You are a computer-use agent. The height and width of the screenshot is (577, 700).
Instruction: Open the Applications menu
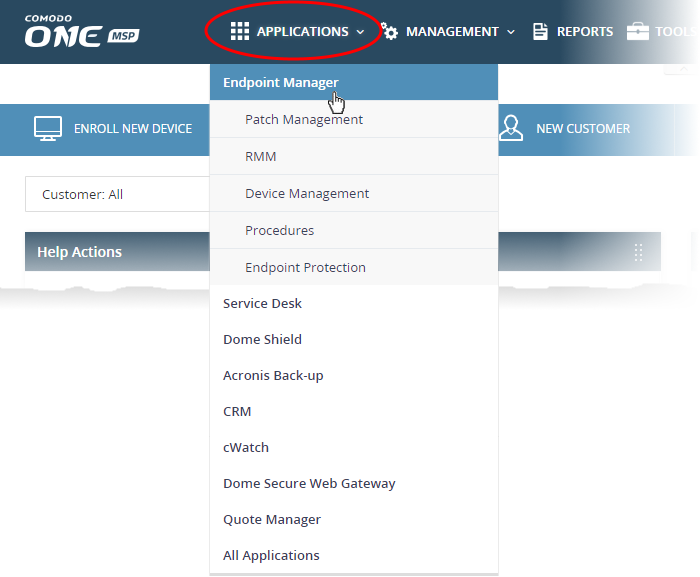point(297,31)
